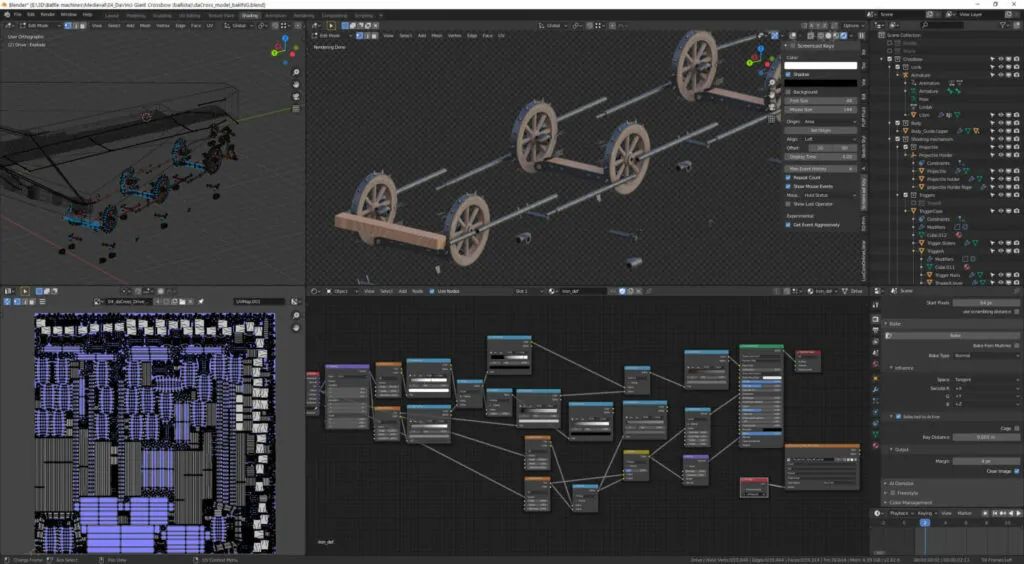Click the white Color swatch in Screencast Keys
This screenshot has height=564, width=1024.
click(821, 65)
